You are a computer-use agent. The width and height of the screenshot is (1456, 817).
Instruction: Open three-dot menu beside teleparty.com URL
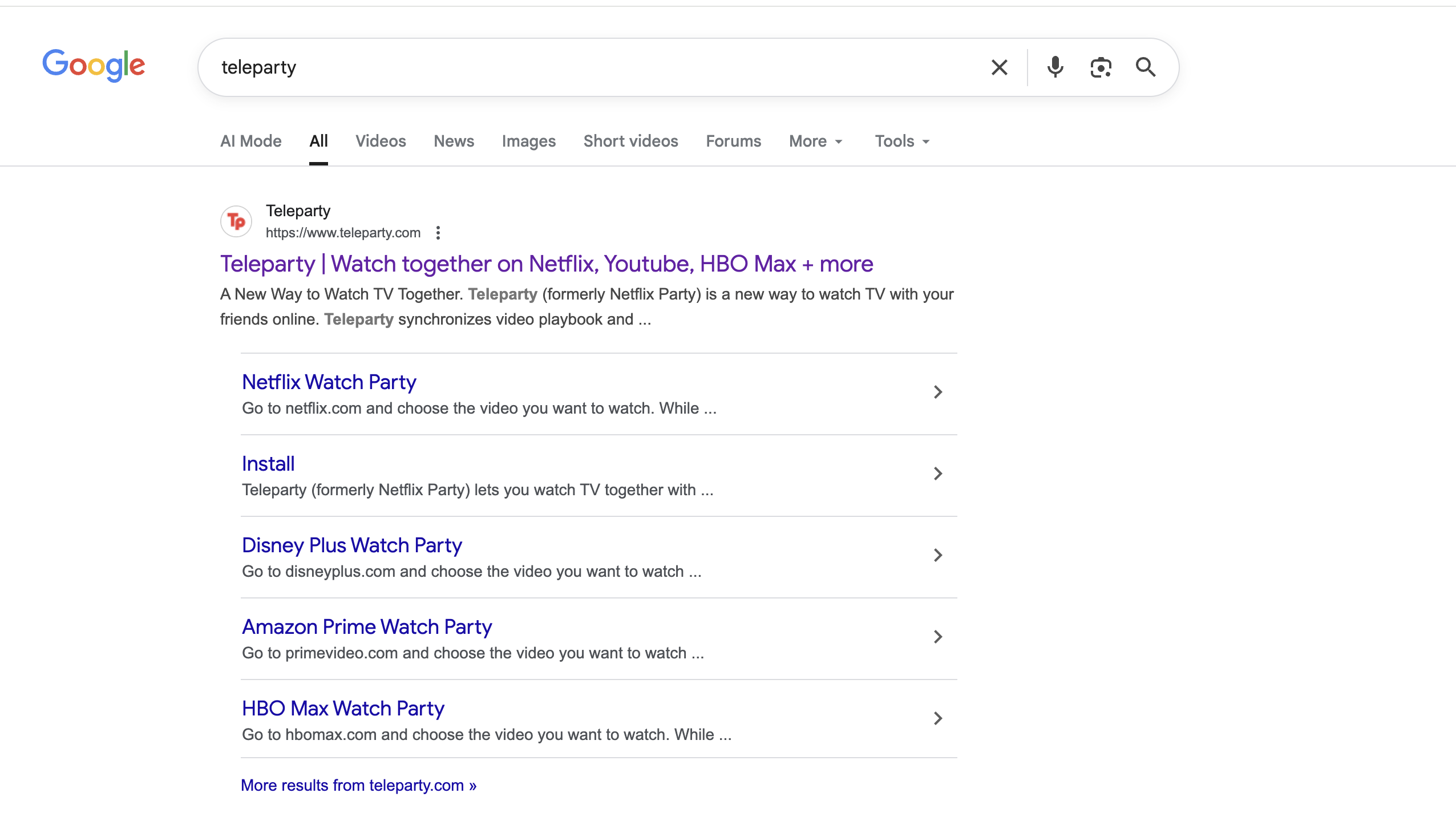coord(438,233)
